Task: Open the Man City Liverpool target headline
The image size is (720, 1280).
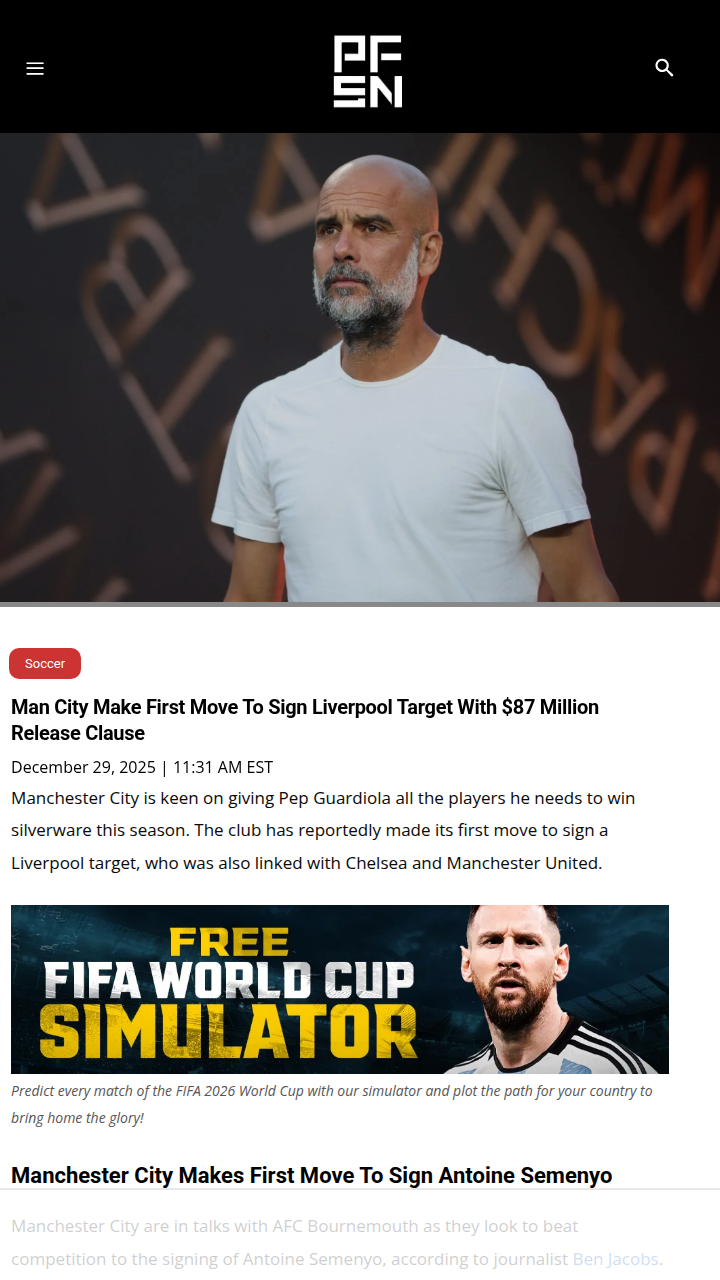Action: pos(305,720)
